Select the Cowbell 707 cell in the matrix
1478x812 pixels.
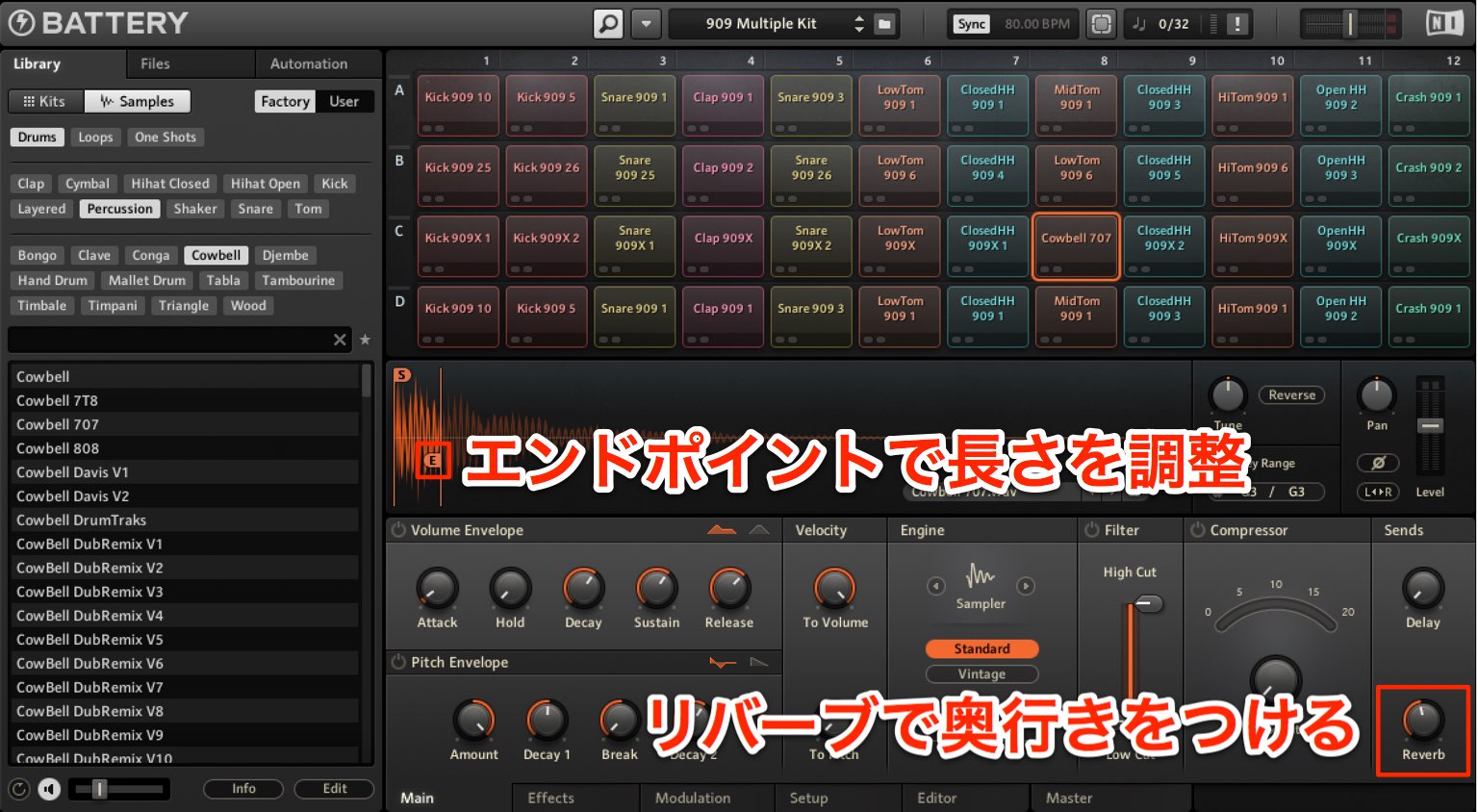(1076, 246)
